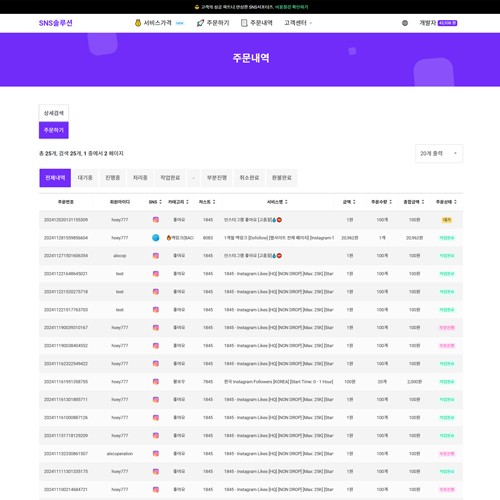Click the purple 주문하기 button below 상세검색
Screen dimensions: 500x500
[54, 130]
